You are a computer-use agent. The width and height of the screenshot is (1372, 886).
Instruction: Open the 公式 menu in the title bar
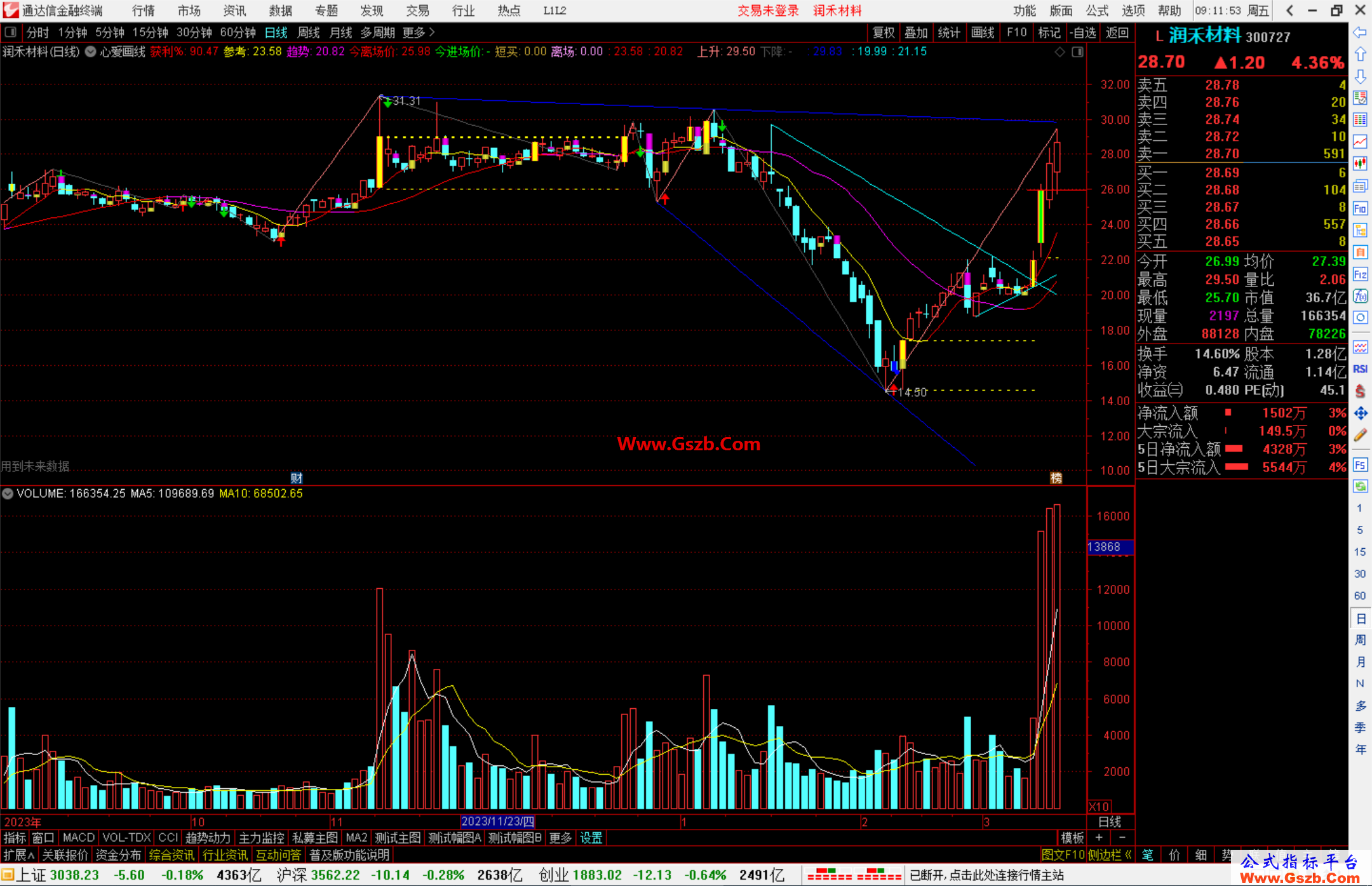click(x=1097, y=11)
